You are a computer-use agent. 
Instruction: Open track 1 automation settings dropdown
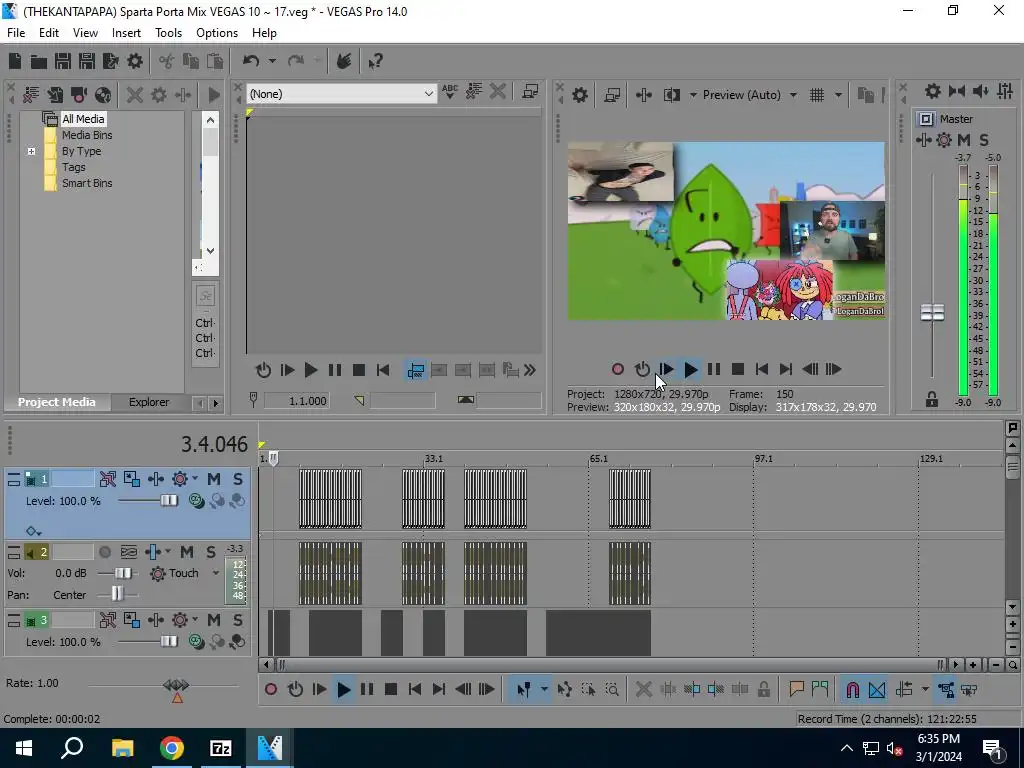pos(195,479)
